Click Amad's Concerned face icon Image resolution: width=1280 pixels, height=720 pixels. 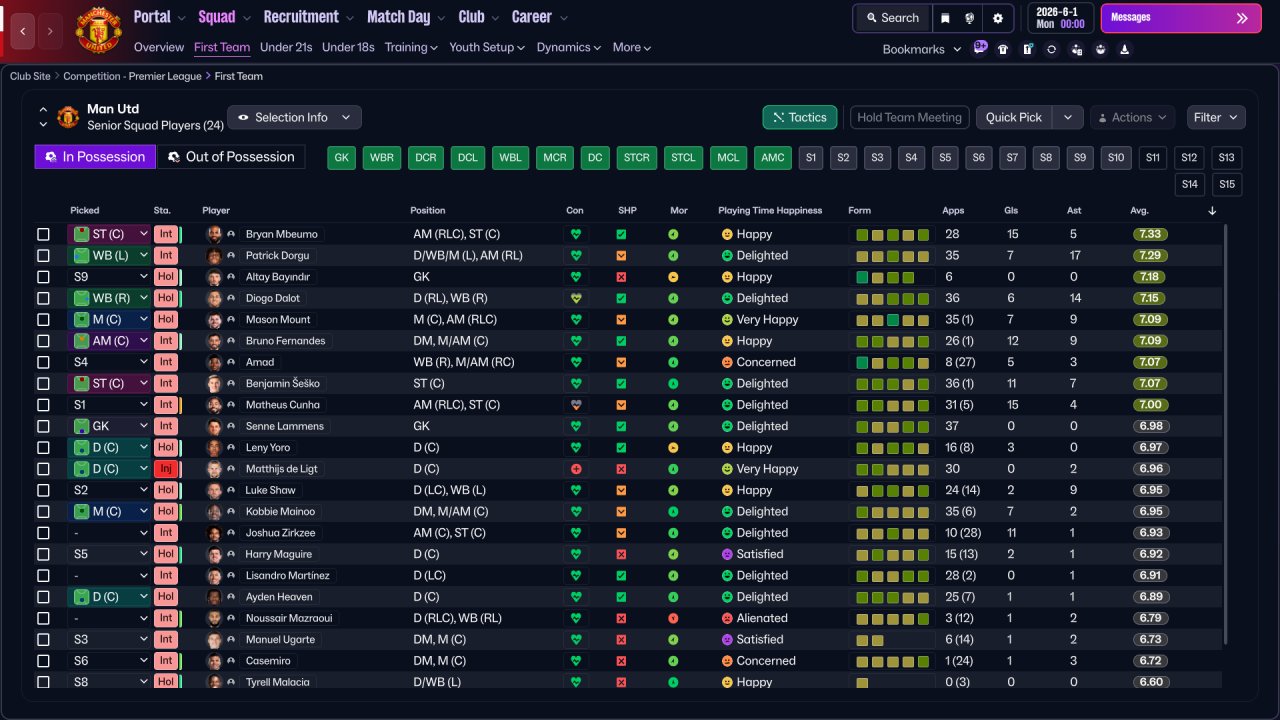point(727,362)
